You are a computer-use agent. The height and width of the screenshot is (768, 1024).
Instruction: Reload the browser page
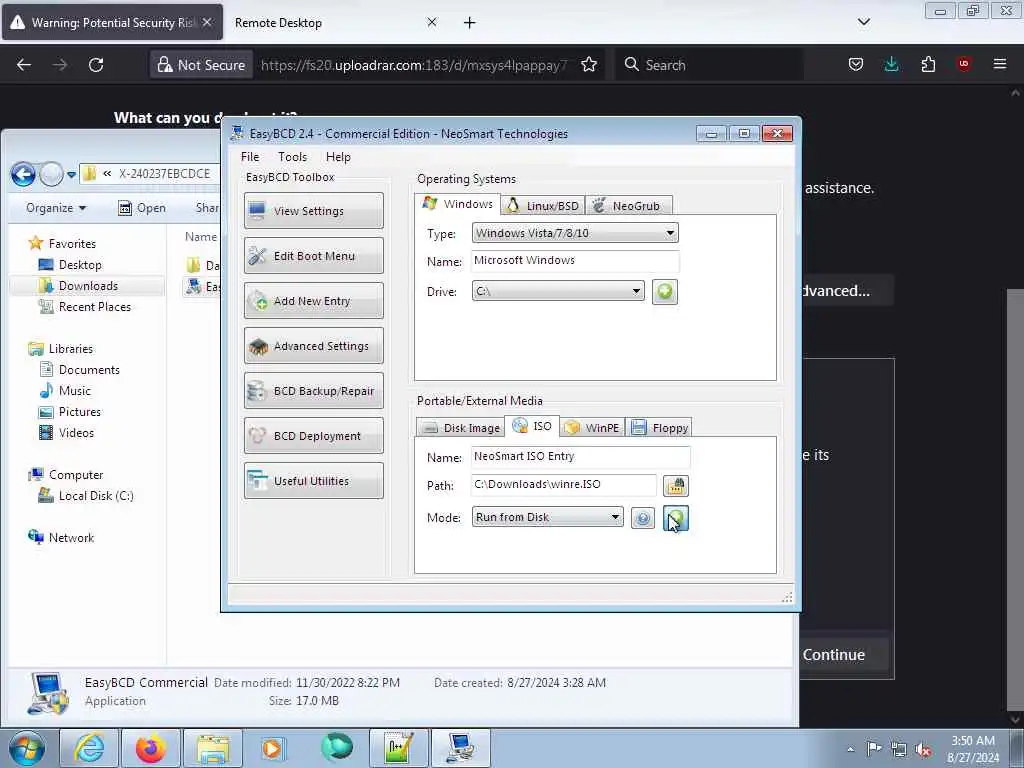(x=96, y=65)
